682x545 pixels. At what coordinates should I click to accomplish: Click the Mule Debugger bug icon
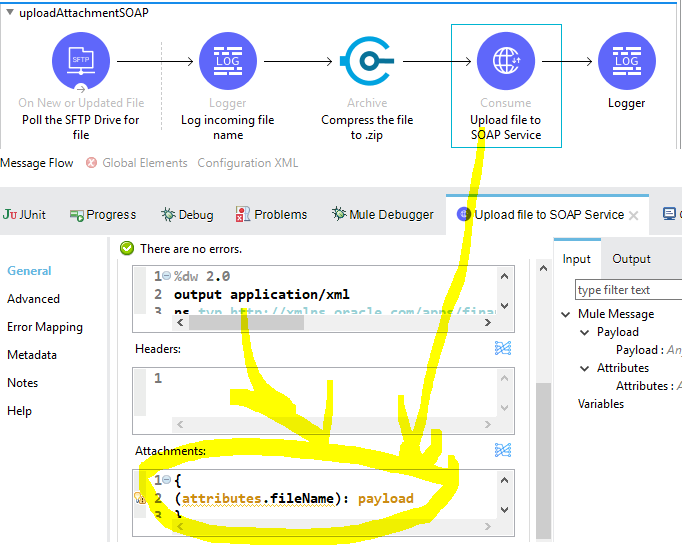339,214
